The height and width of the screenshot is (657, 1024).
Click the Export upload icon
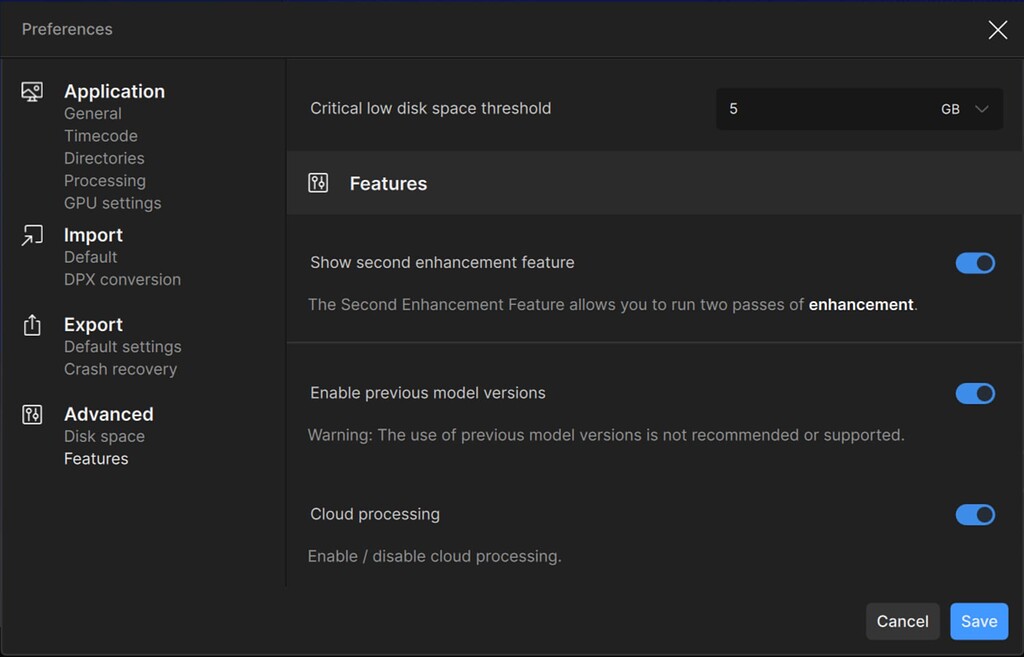tap(32, 325)
